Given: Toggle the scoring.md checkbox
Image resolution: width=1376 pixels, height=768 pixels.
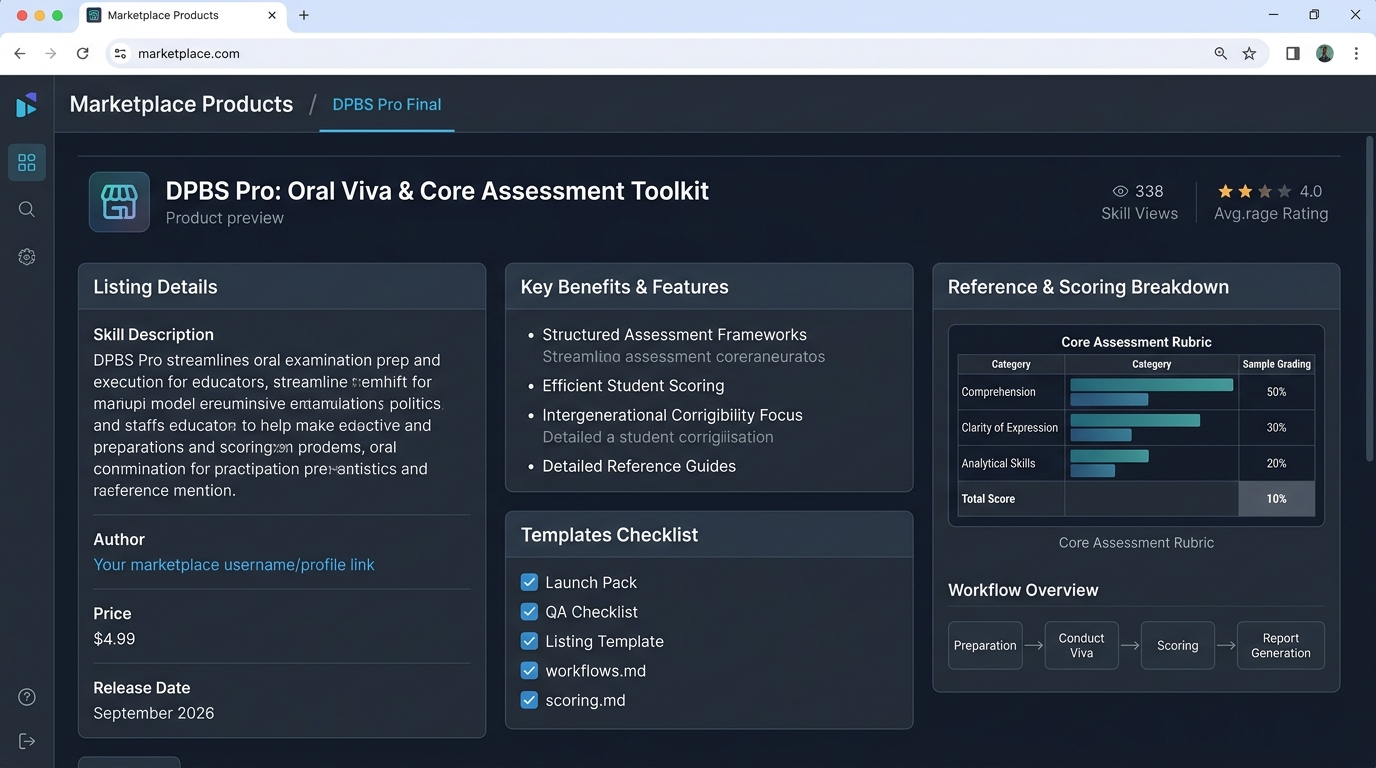Looking at the screenshot, I should point(529,700).
